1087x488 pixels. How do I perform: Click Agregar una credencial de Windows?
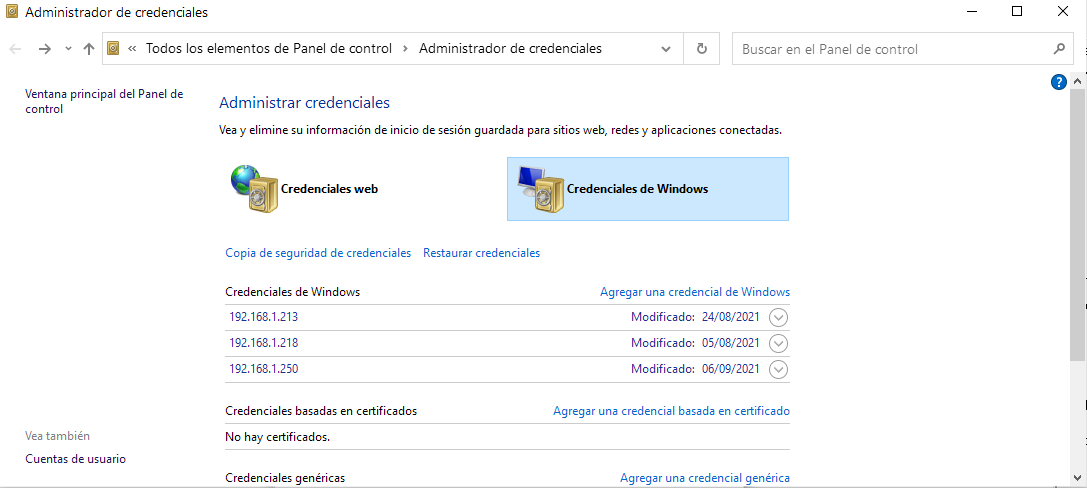click(x=695, y=292)
